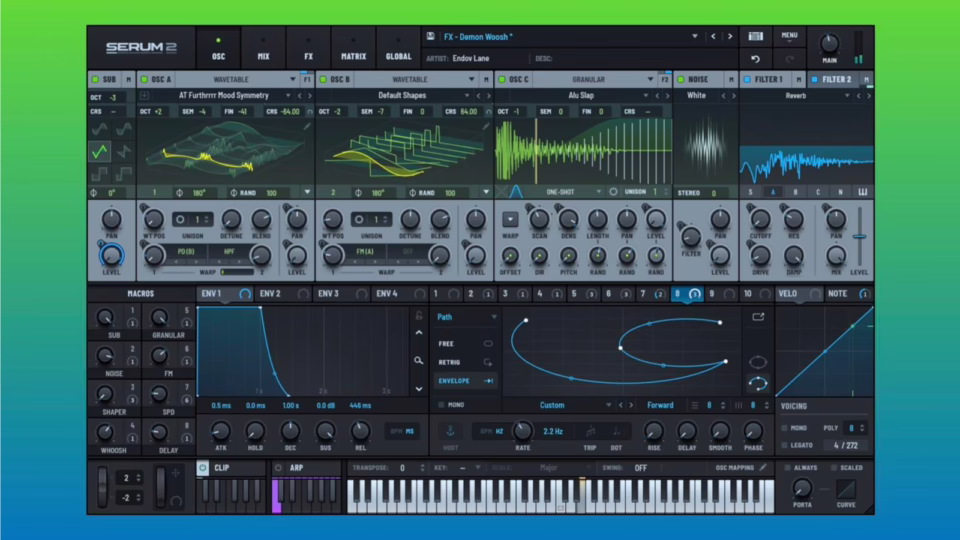
Task: Set LFO trigger mode to RETRIG
Action: pos(465,362)
